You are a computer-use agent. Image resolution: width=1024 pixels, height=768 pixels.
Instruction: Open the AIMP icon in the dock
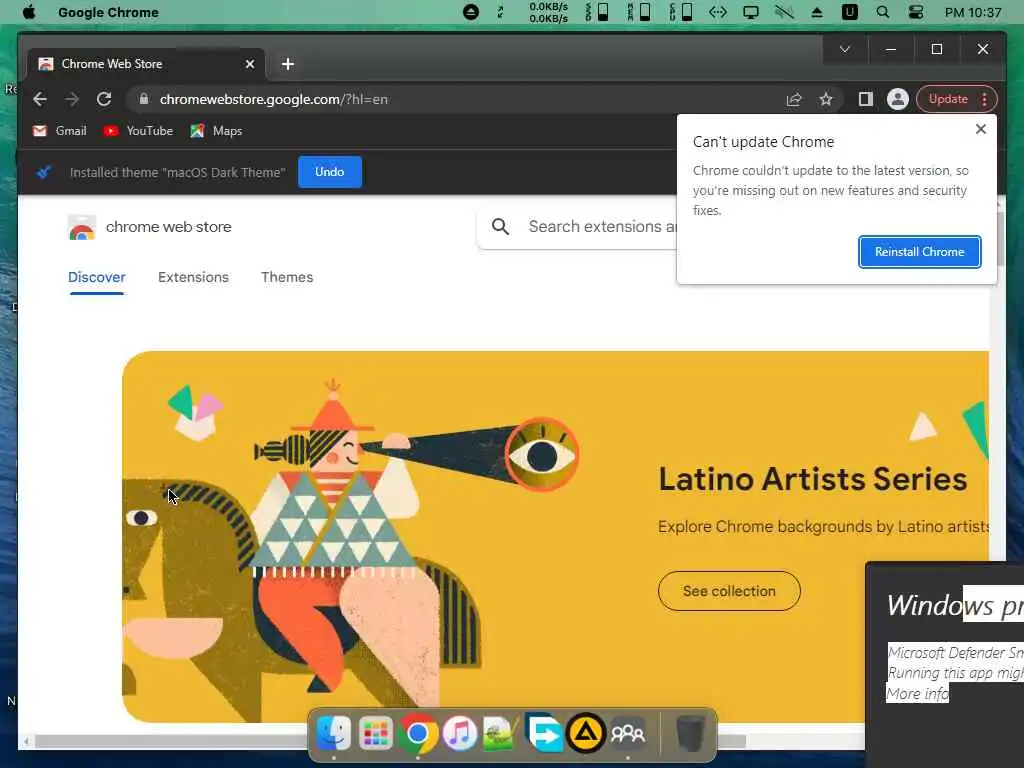(586, 733)
